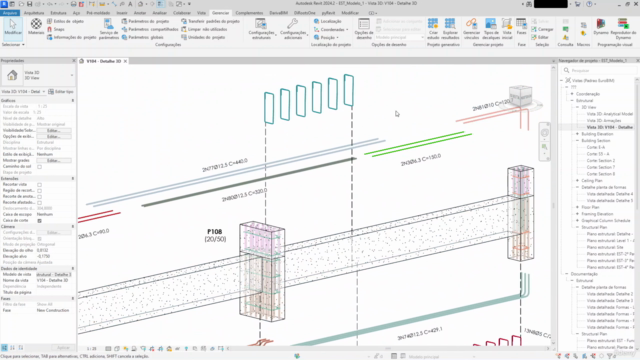640x360 pixels.
Task: Open Serviço de parâmetros
Action: click(109, 29)
